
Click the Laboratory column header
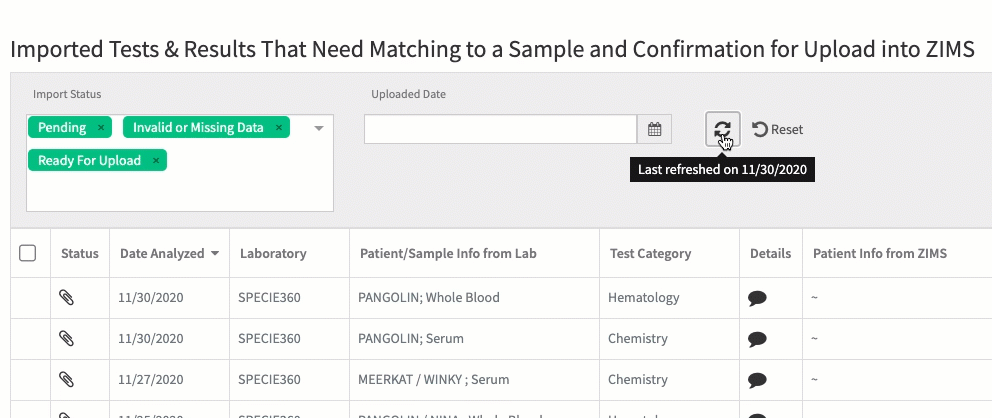click(x=273, y=254)
